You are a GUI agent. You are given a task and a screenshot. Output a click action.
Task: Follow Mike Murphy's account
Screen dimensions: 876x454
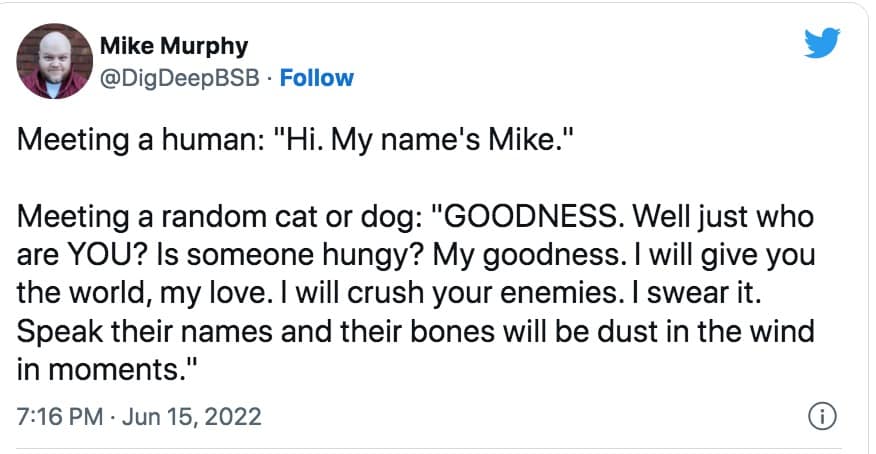coord(317,77)
